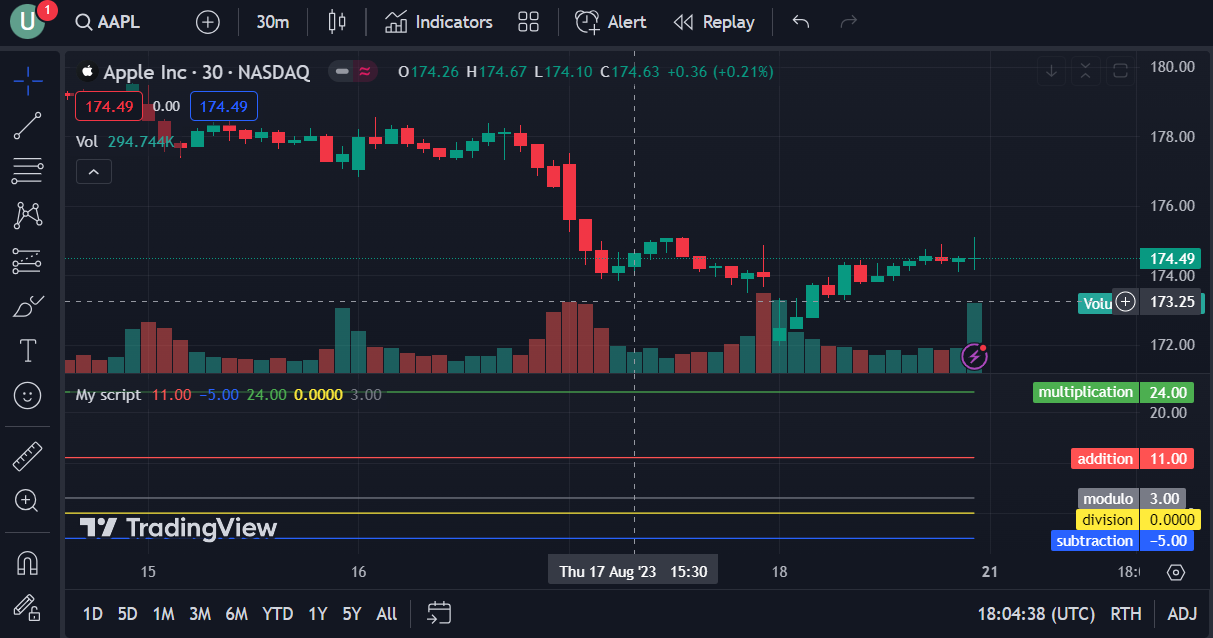
Task: Click the blue buy price 174.49
Action: coord(224,106)
